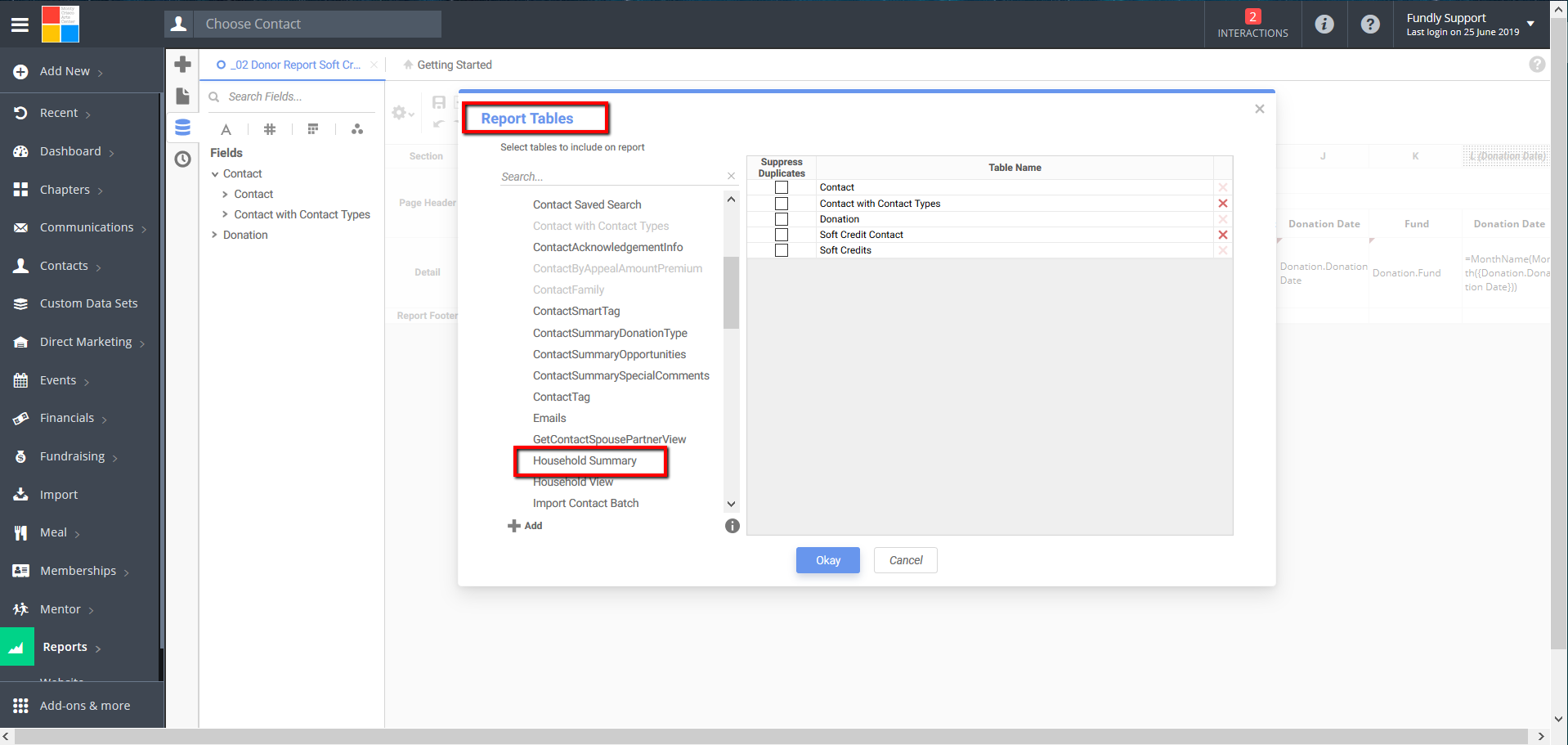Click the grey help icon at the tab bar's right end
This screenshot has width=1568, height=745.
(1537, 64)
